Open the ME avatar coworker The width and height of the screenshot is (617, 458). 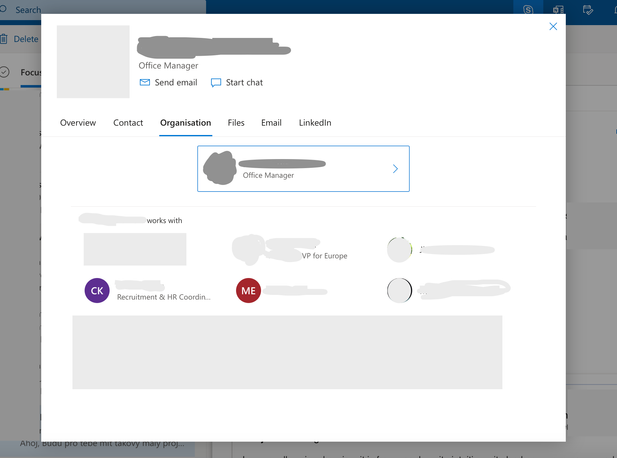(248, 290)
